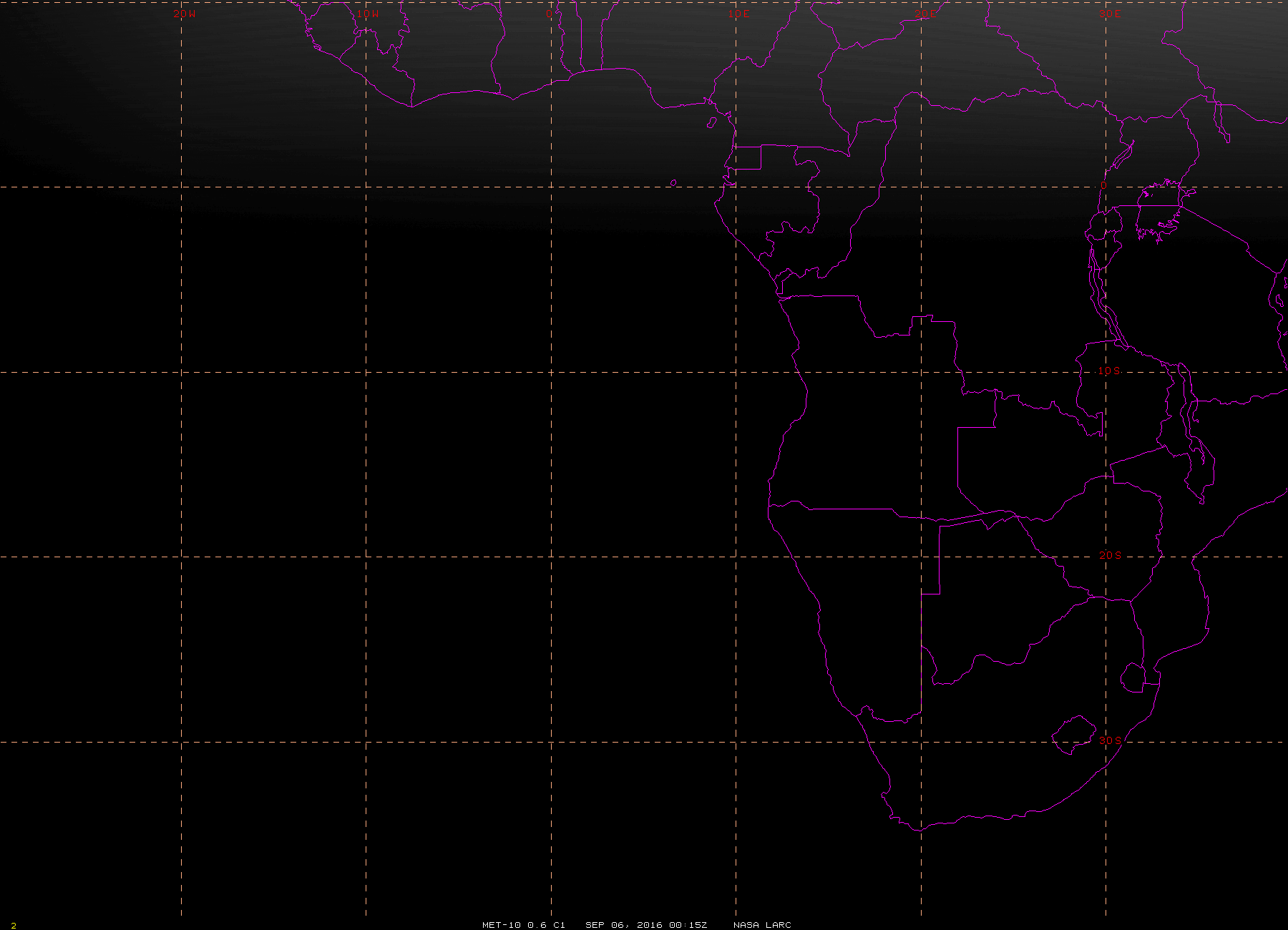Click inside the Lesotho border outline
This screenshot has height=930, width=1288.
coord(1074,735)
